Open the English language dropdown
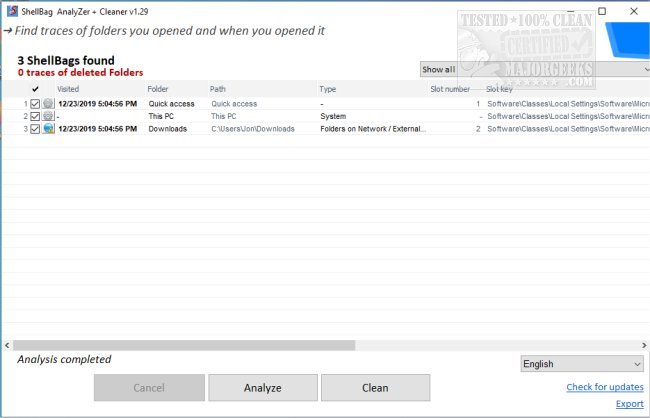 coord(582,364)
